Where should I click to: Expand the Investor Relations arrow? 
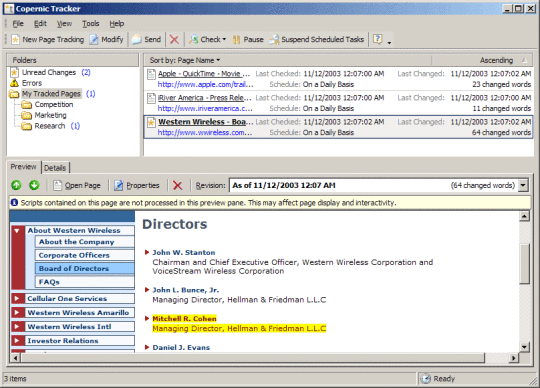17,340
